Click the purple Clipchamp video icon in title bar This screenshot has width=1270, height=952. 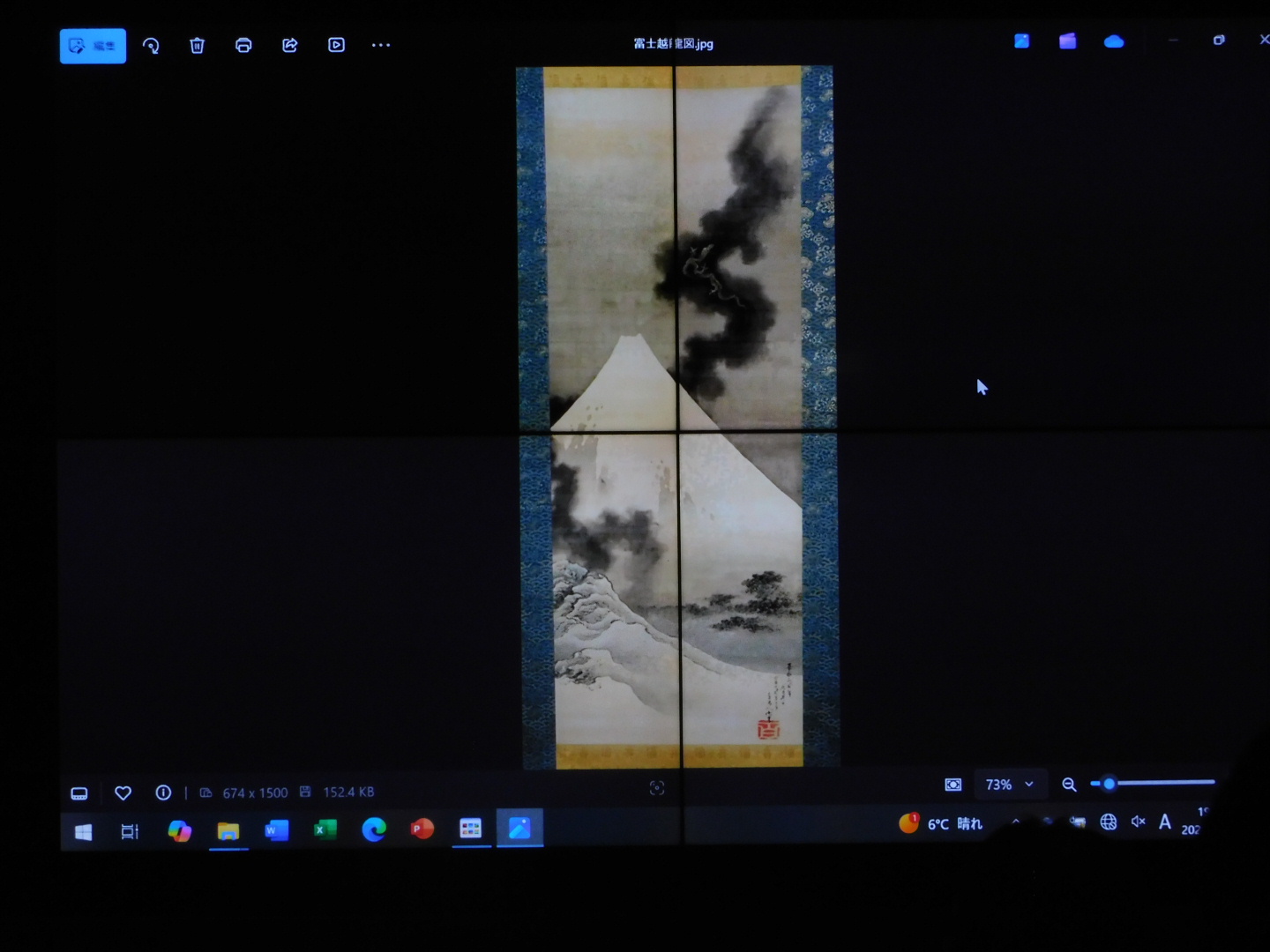(1067, 41)
